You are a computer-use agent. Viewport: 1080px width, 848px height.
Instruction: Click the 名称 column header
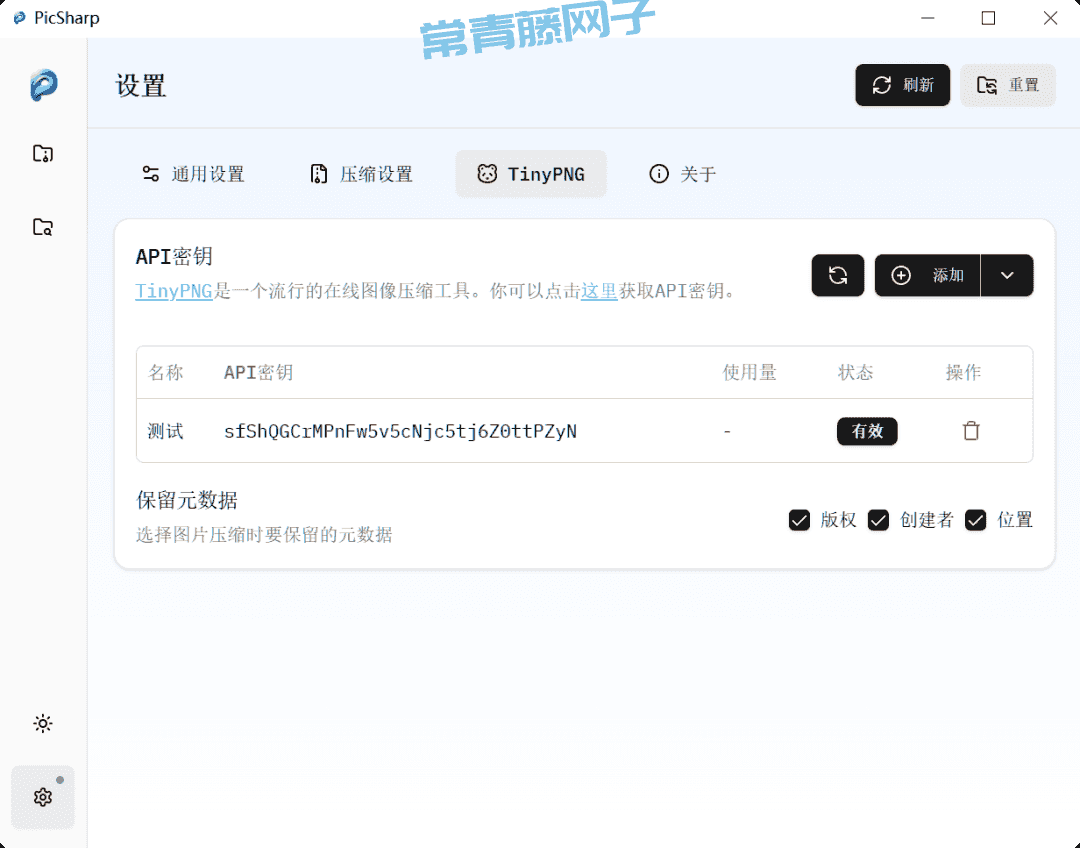(x=165, y=373)
